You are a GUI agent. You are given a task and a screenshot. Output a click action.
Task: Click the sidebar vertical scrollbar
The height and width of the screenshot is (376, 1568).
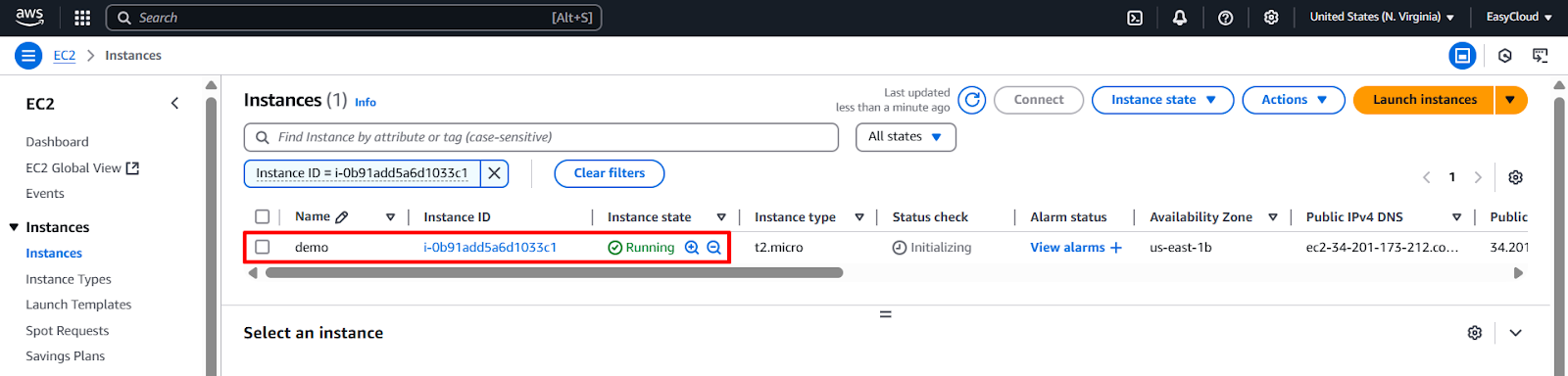click(x=211, y=235)
